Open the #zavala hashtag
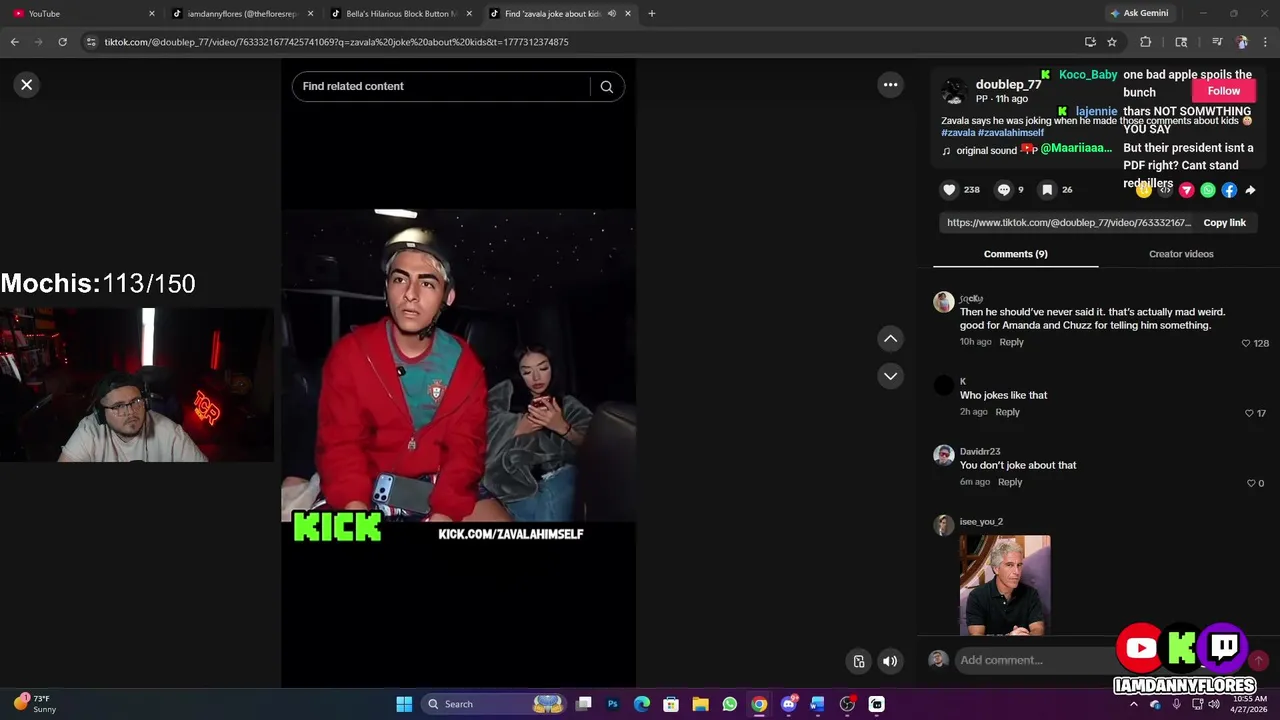The image size is (1280, 720). (958, 133)
